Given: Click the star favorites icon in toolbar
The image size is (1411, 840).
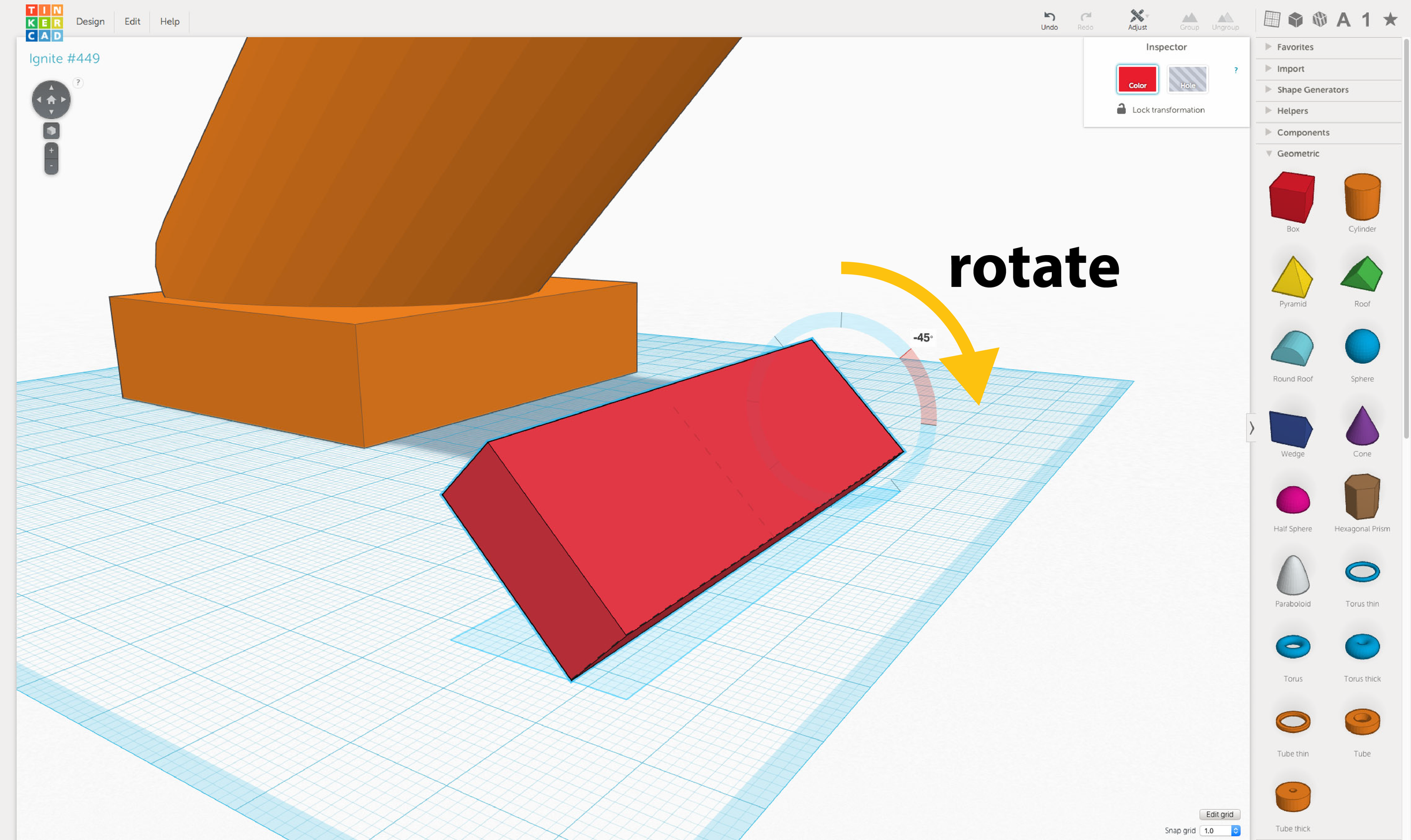Looking at the screenshot, I should click(1390, 20).
